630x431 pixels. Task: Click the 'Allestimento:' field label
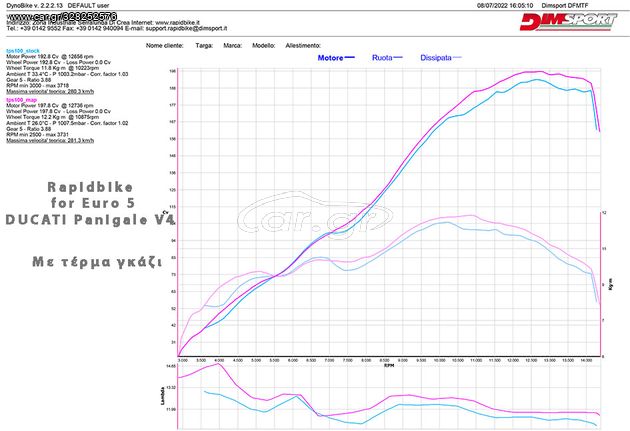coord(303,45)
